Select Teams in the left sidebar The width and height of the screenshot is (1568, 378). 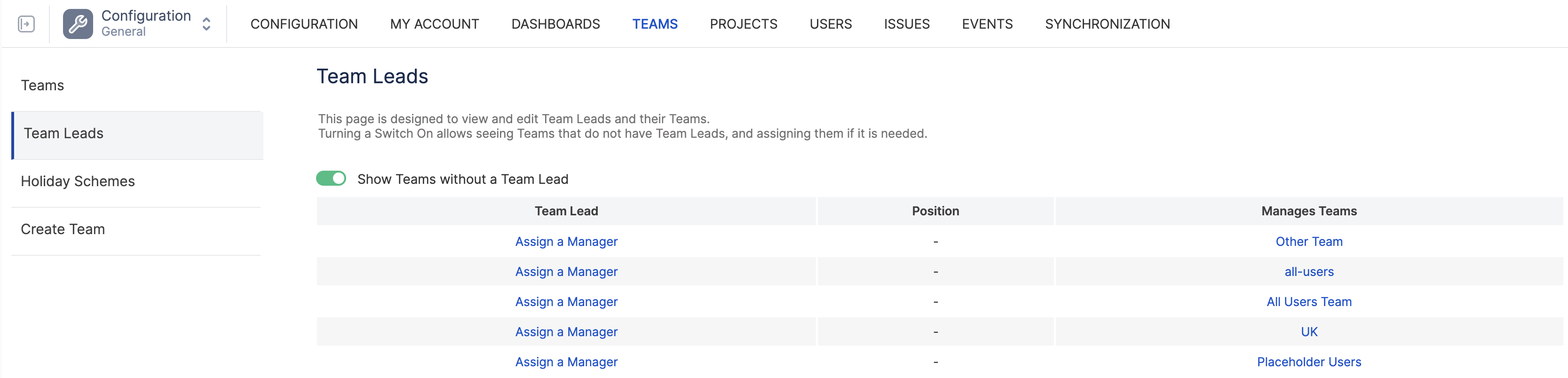[x=42, y=85]
